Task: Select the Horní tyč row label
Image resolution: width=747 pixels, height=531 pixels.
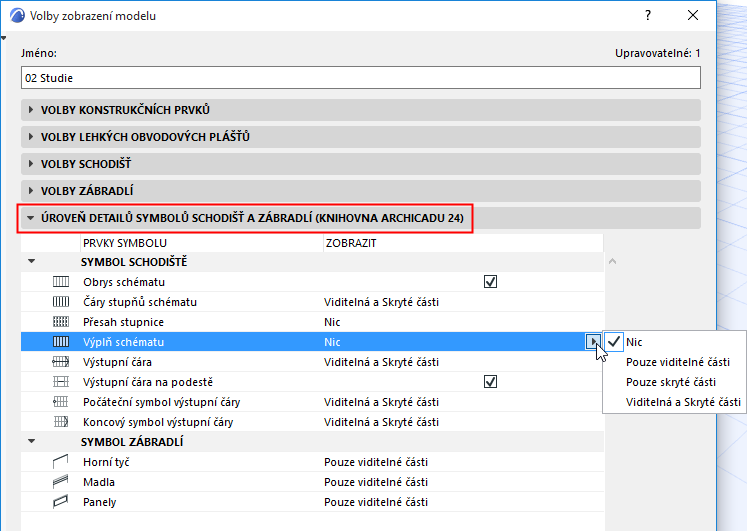Action: tap(106, 462)
